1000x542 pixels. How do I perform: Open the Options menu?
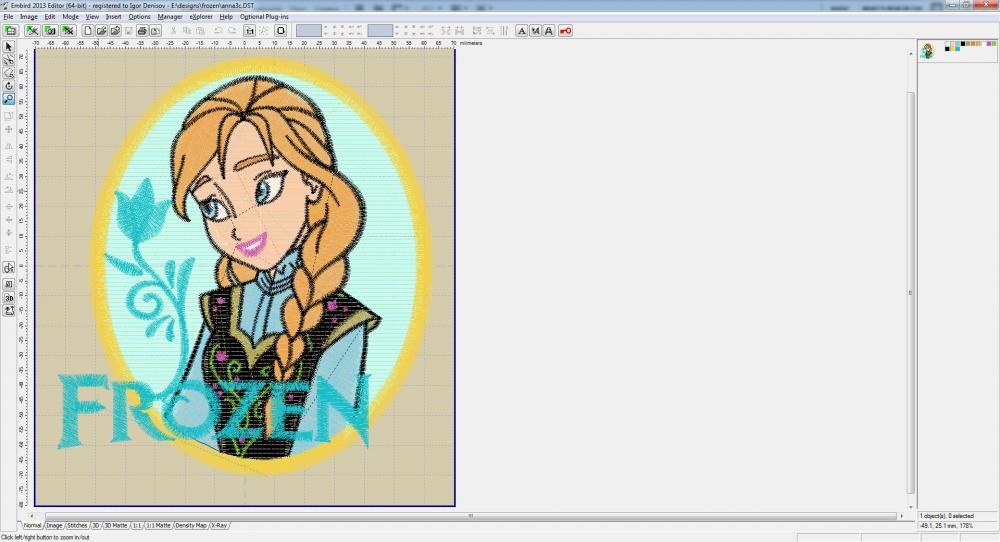coord(140,17)
